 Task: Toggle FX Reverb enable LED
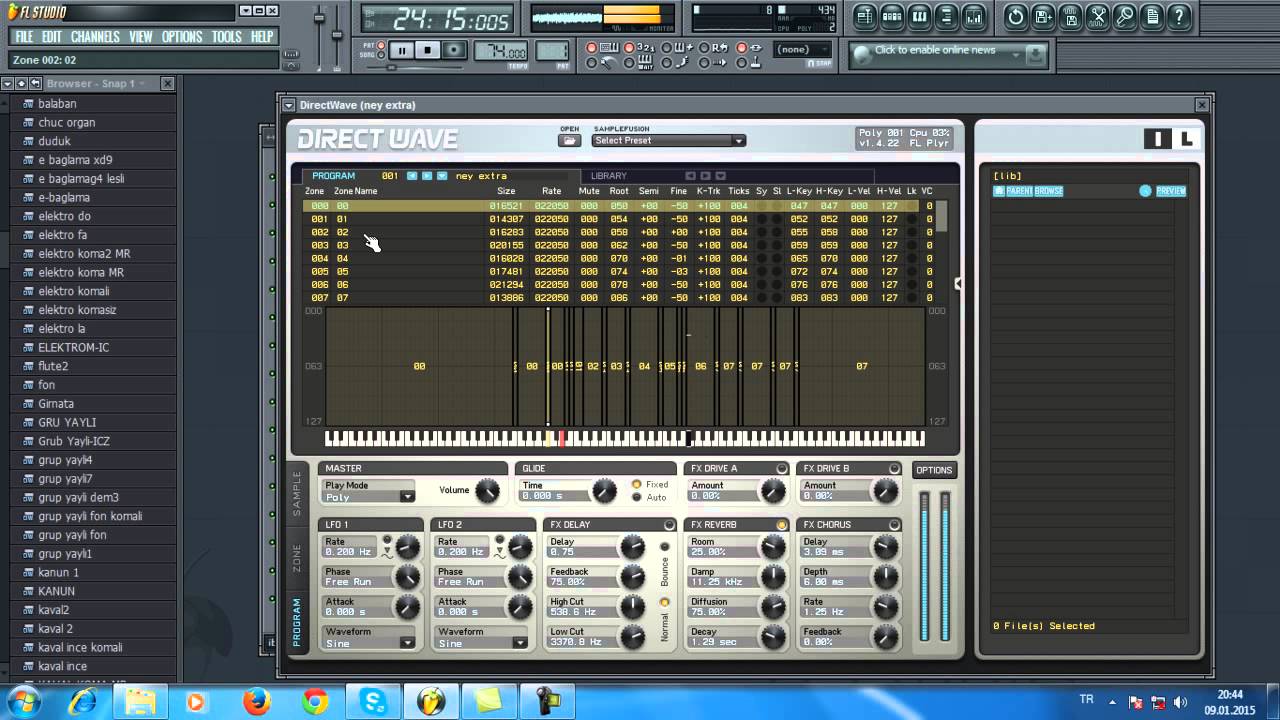[x=782, y=524]
